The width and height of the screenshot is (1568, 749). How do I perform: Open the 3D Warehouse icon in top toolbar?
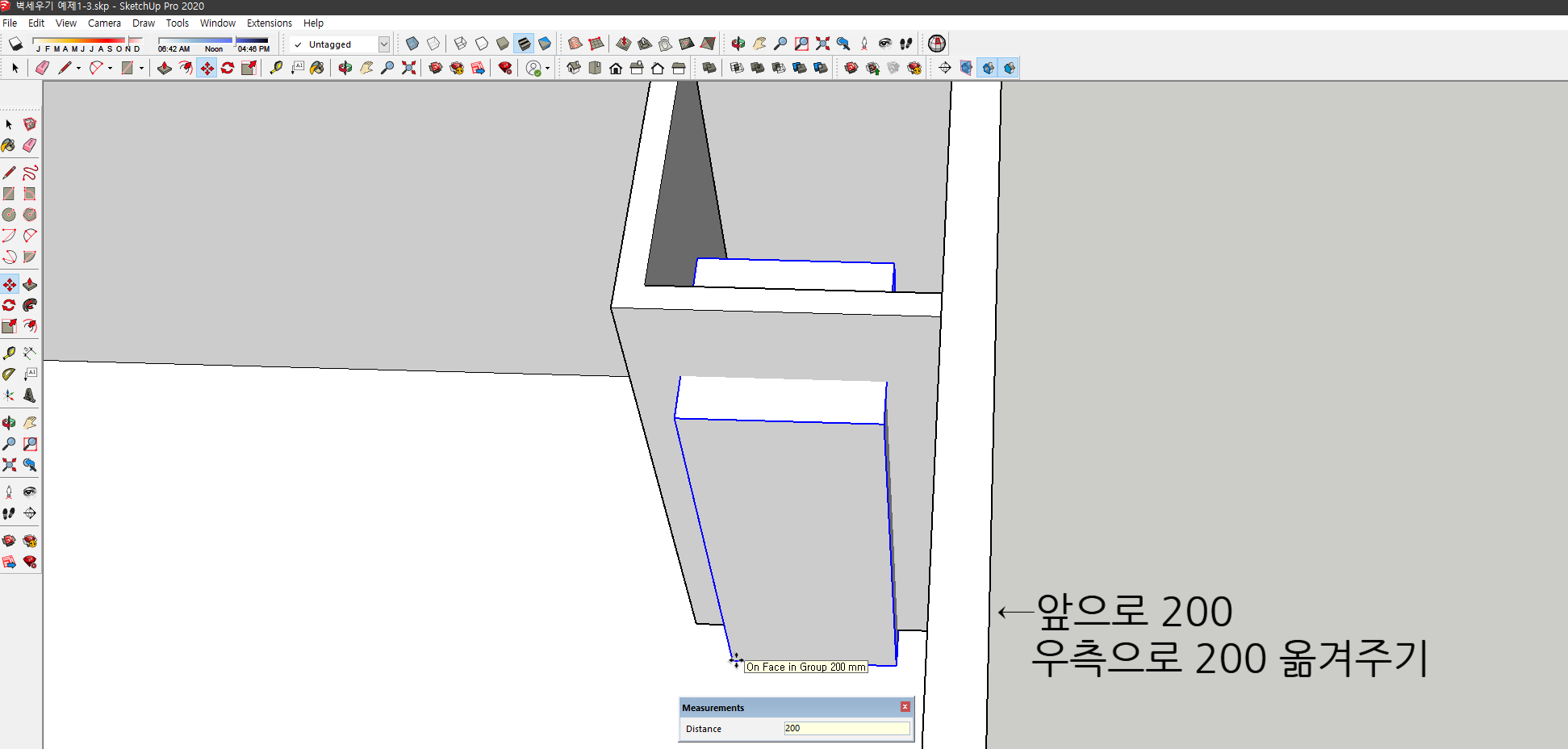[x=436, y=68]
